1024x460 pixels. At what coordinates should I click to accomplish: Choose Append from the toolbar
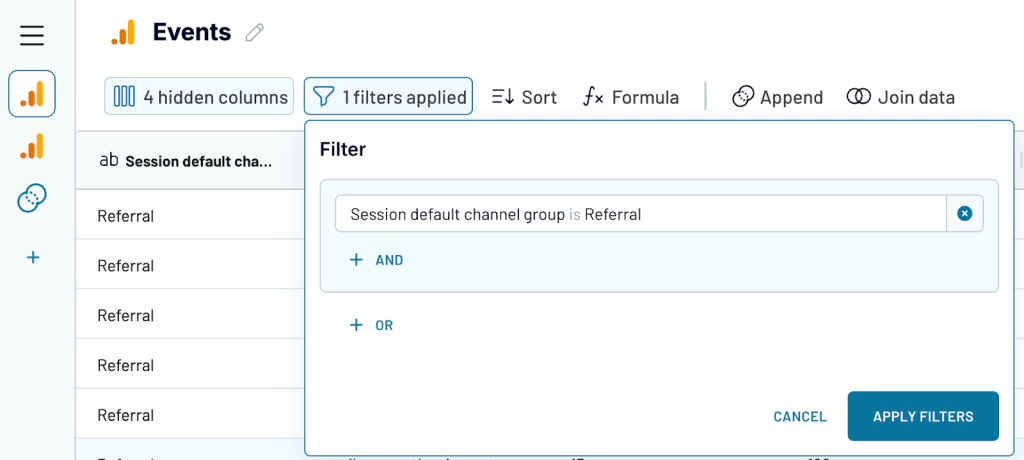coord(777,97)
